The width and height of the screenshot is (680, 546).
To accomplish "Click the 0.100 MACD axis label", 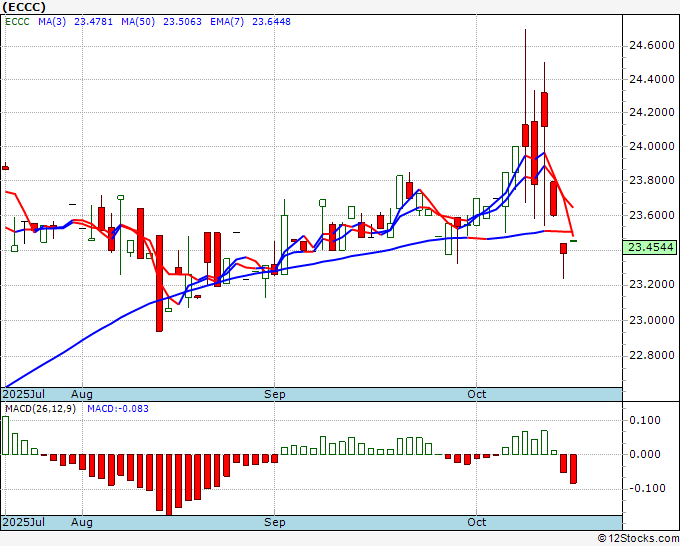I will click(x=646, y=420).
